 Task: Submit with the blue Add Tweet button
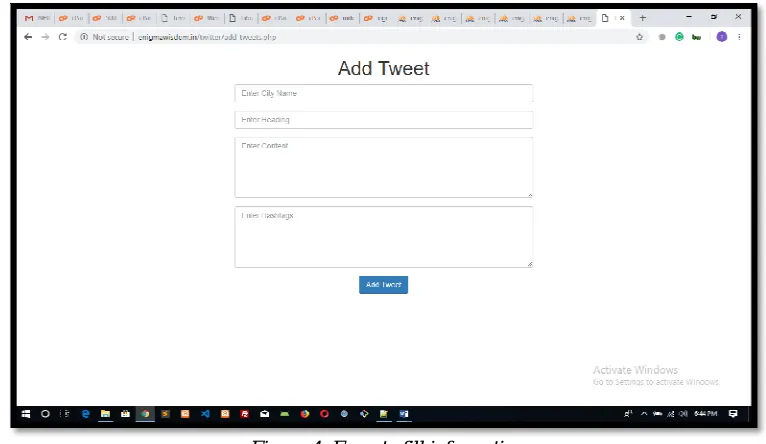click(383, 285)
